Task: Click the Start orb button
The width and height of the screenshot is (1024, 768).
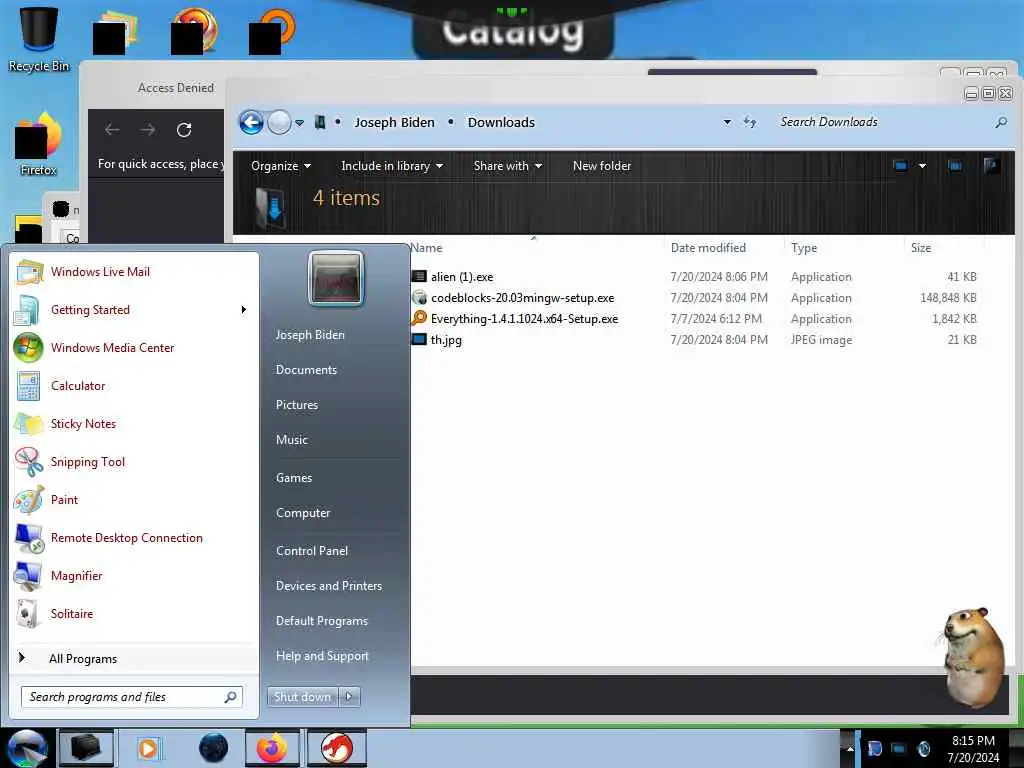Action: pyautogui.click(x=27, y=749)
